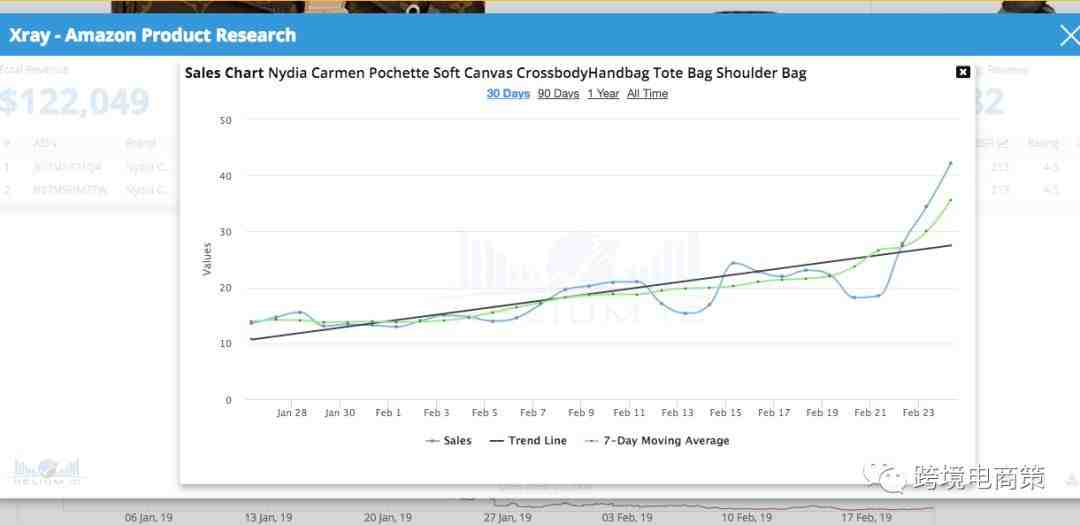Toggle the Sales series in legend
The height and width of the screenshot is (525, 1080).
click(449, 441)
